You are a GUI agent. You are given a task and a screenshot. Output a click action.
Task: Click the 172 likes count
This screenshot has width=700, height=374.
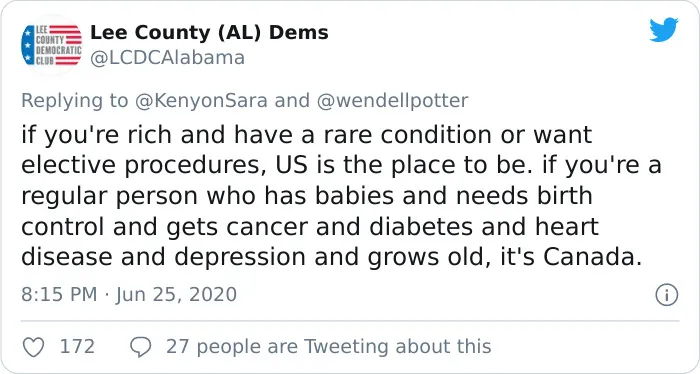pyautogui.click(x=77, y=346)
